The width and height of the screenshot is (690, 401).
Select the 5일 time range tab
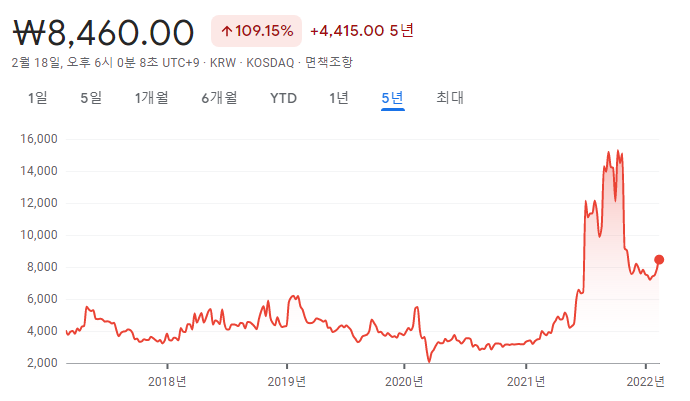pos(91,98)
